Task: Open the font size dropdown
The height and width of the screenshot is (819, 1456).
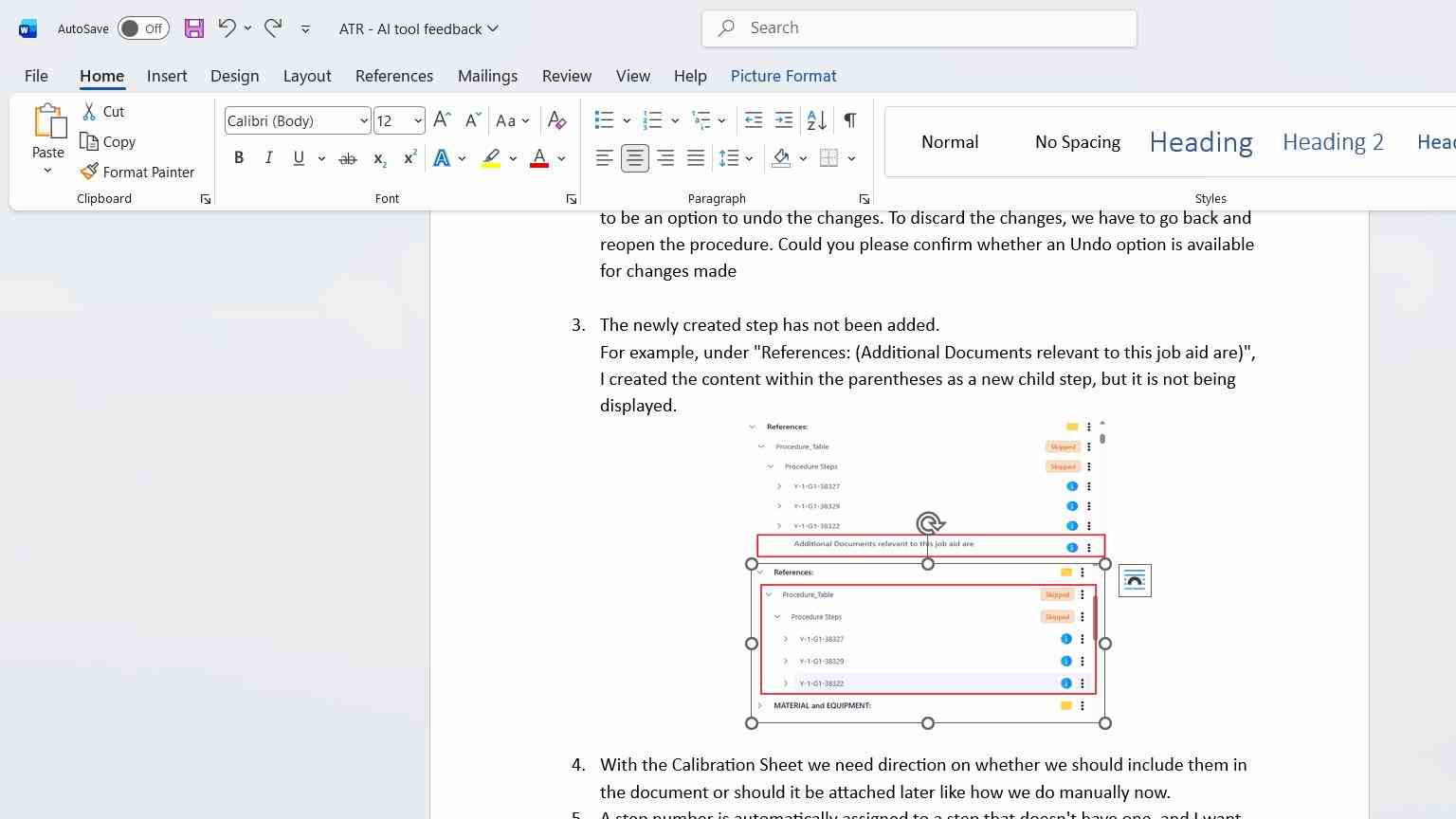Action: [418, 120]
